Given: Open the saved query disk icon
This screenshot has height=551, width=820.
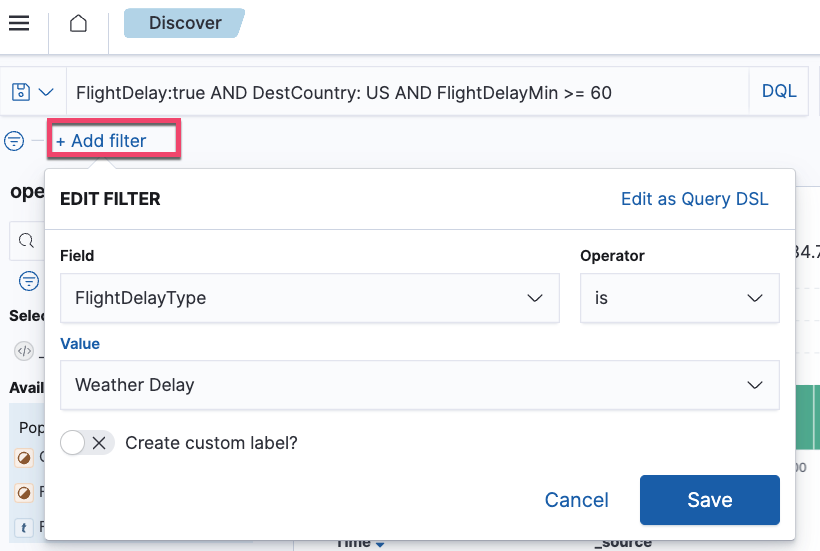Looking at the screenshot, I should (x=21, y=92).
